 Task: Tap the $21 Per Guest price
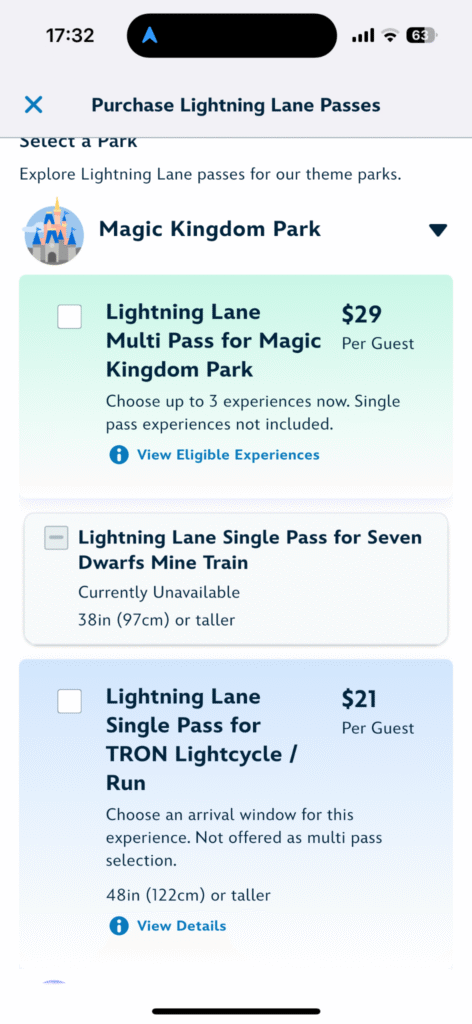tap(378, 711)
